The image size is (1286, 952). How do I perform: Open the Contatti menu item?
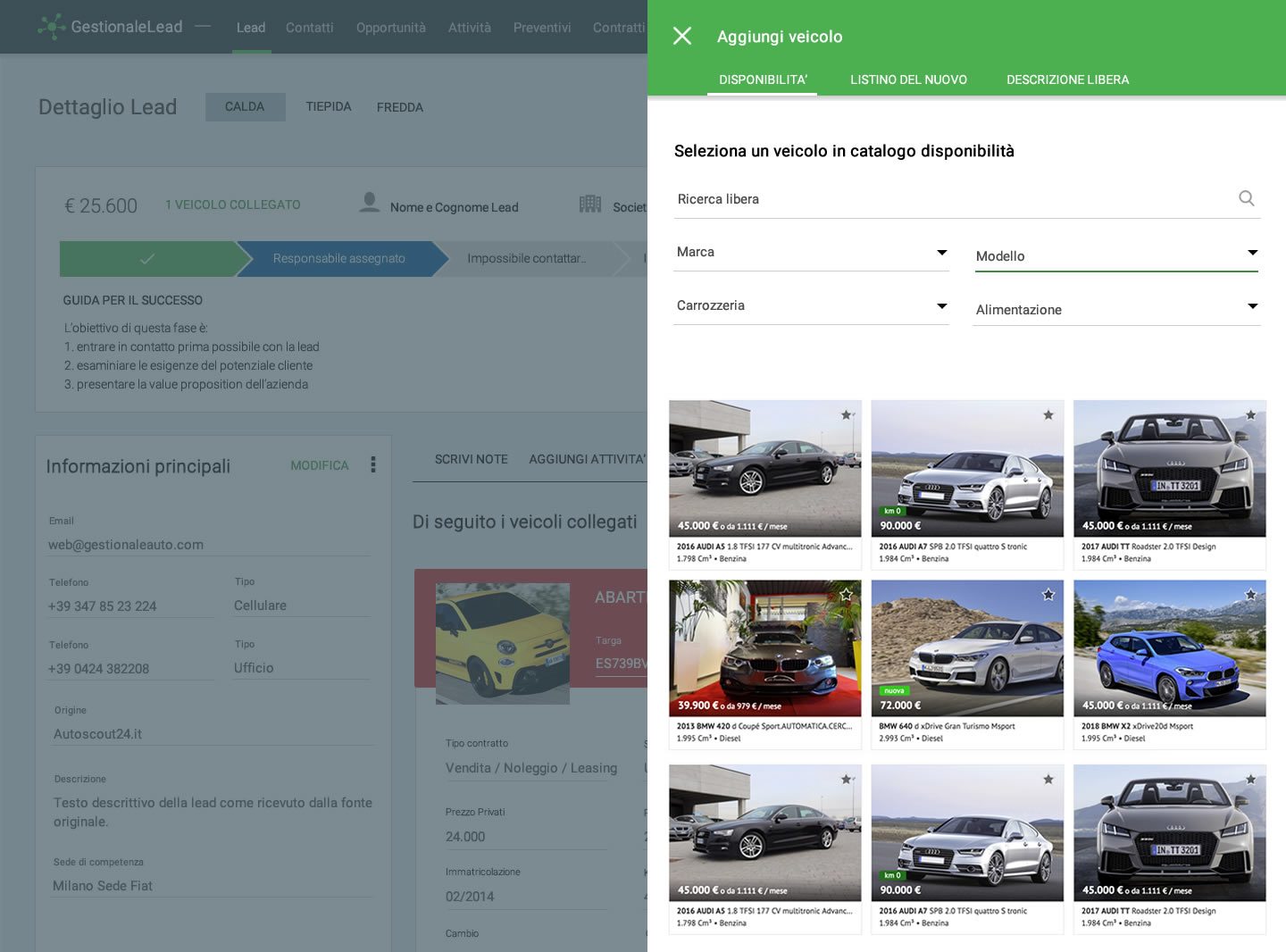click(310, 28)
